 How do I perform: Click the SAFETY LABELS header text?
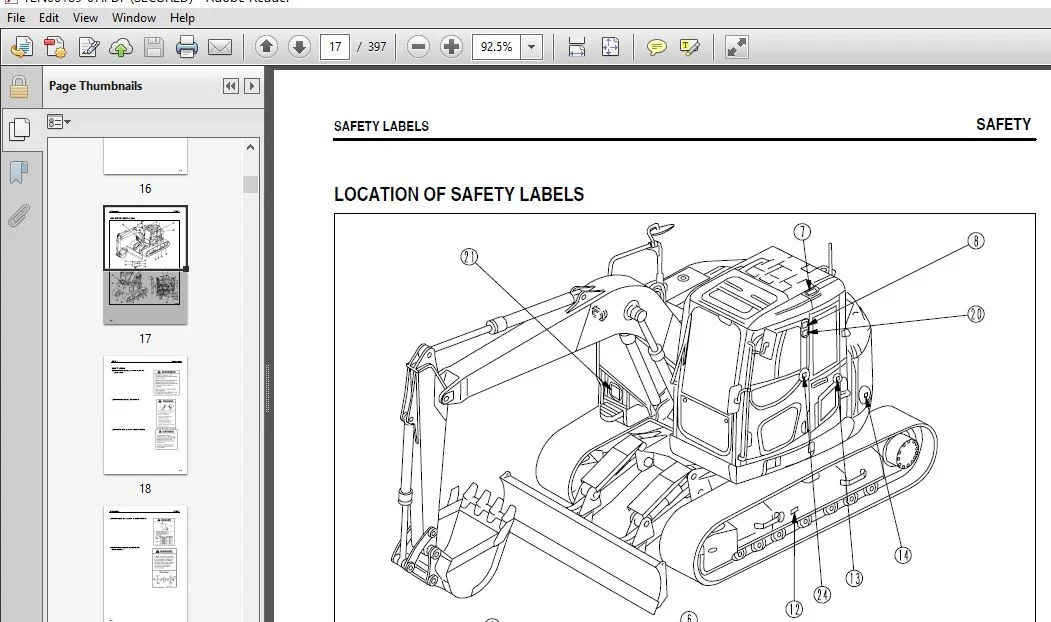381,126
